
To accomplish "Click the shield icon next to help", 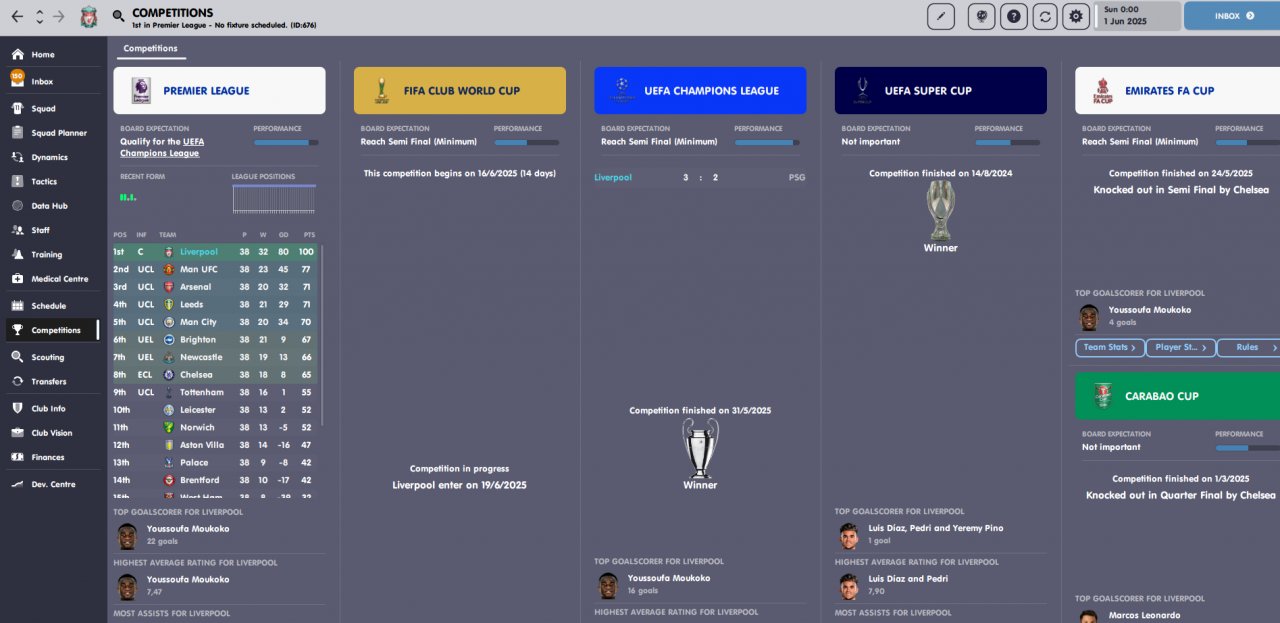I will click(x=982, y=16).
